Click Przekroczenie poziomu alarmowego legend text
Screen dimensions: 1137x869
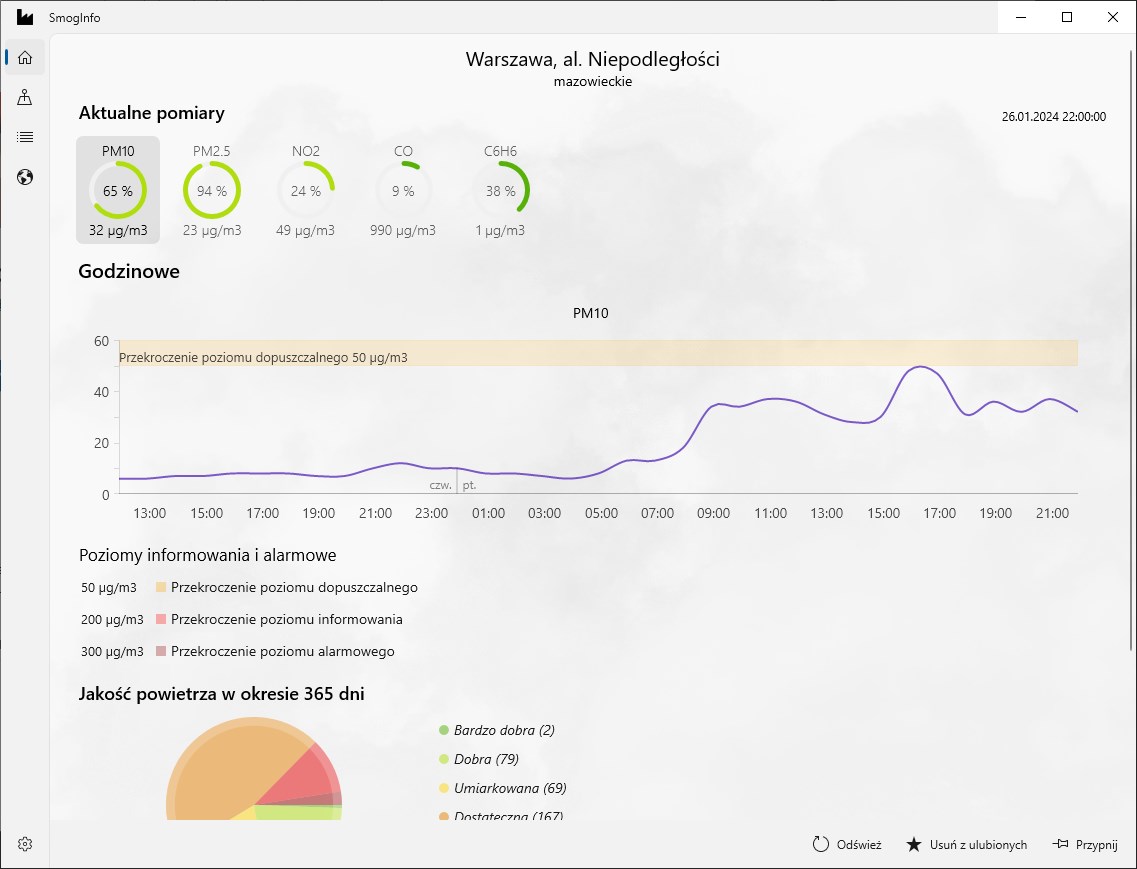[283, 651]
